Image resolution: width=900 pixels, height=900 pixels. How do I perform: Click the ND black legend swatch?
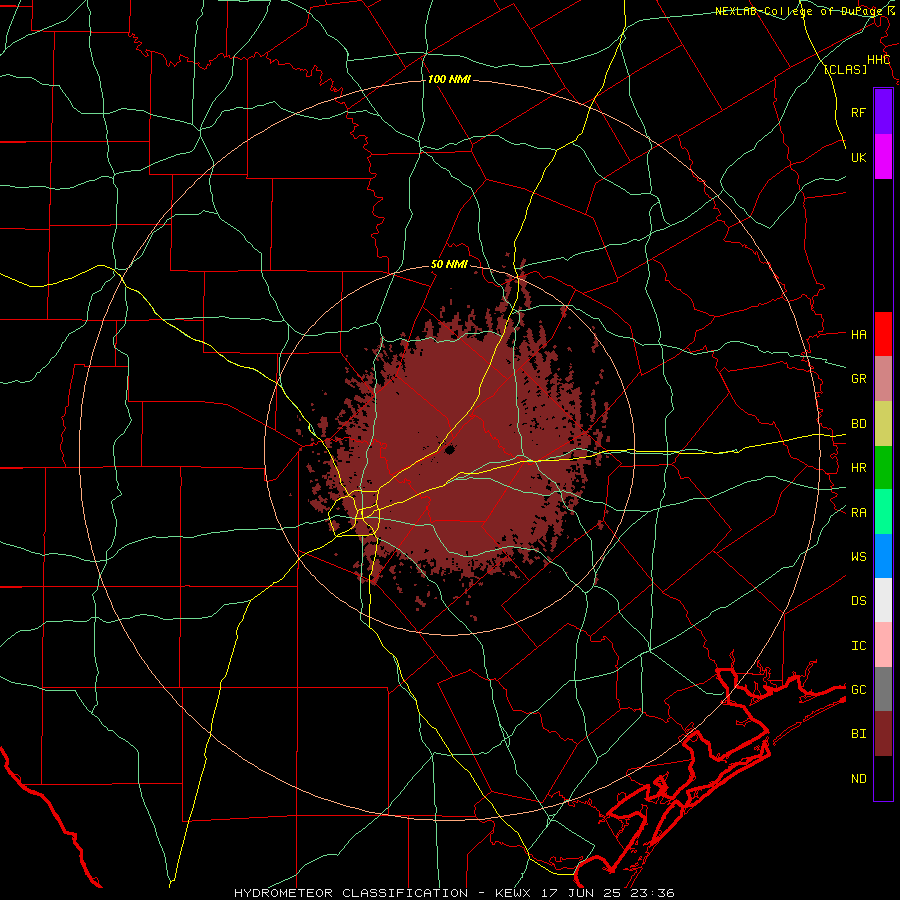883,778
